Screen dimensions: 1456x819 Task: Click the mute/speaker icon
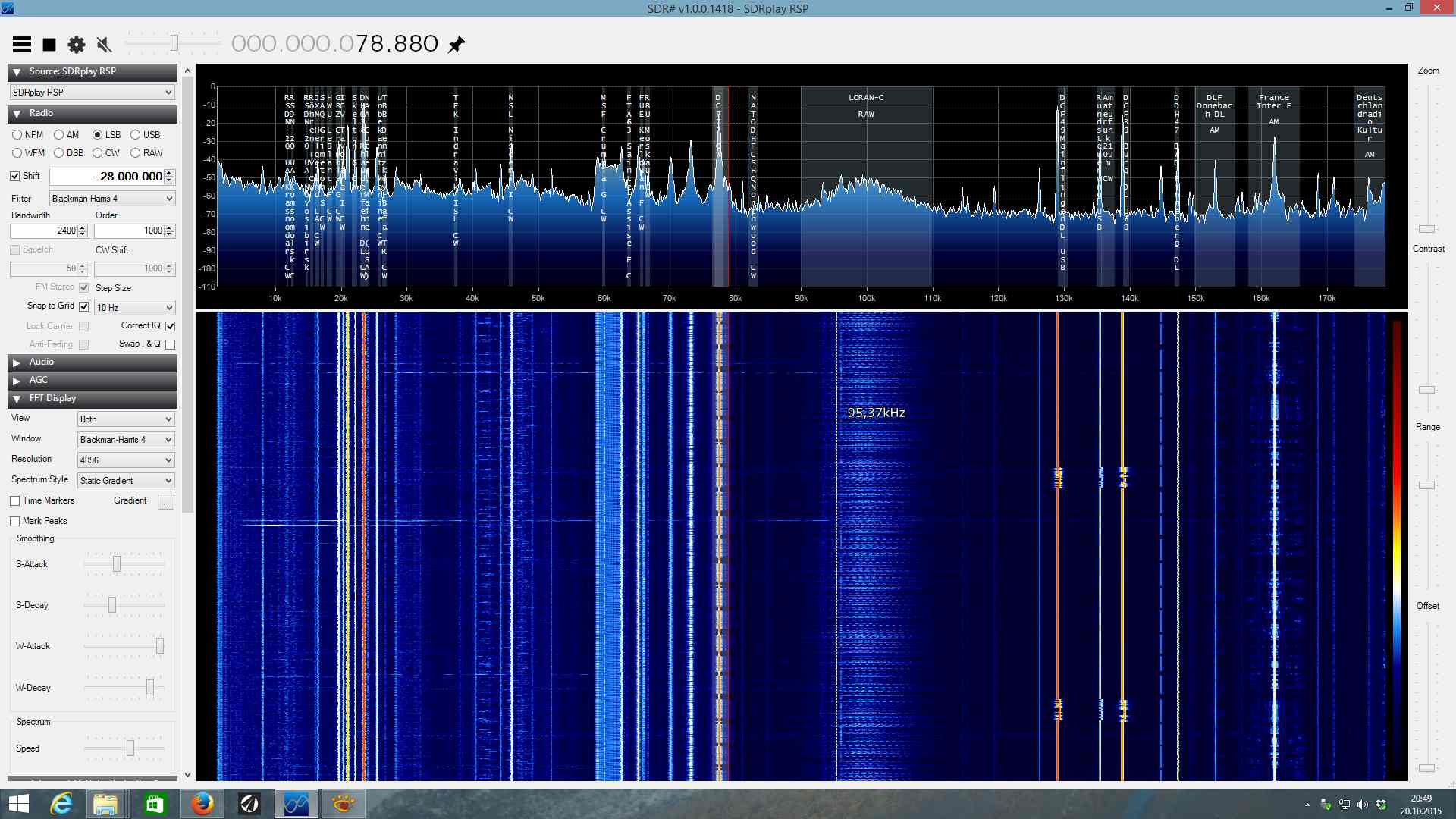[x=104, y=43]
